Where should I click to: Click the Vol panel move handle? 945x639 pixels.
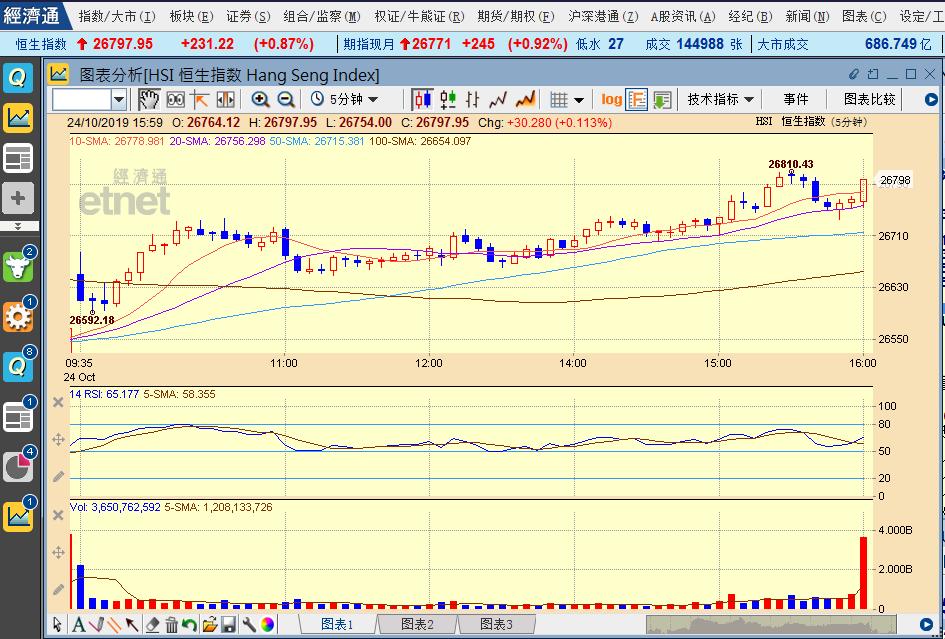click(x=58, y=552)
